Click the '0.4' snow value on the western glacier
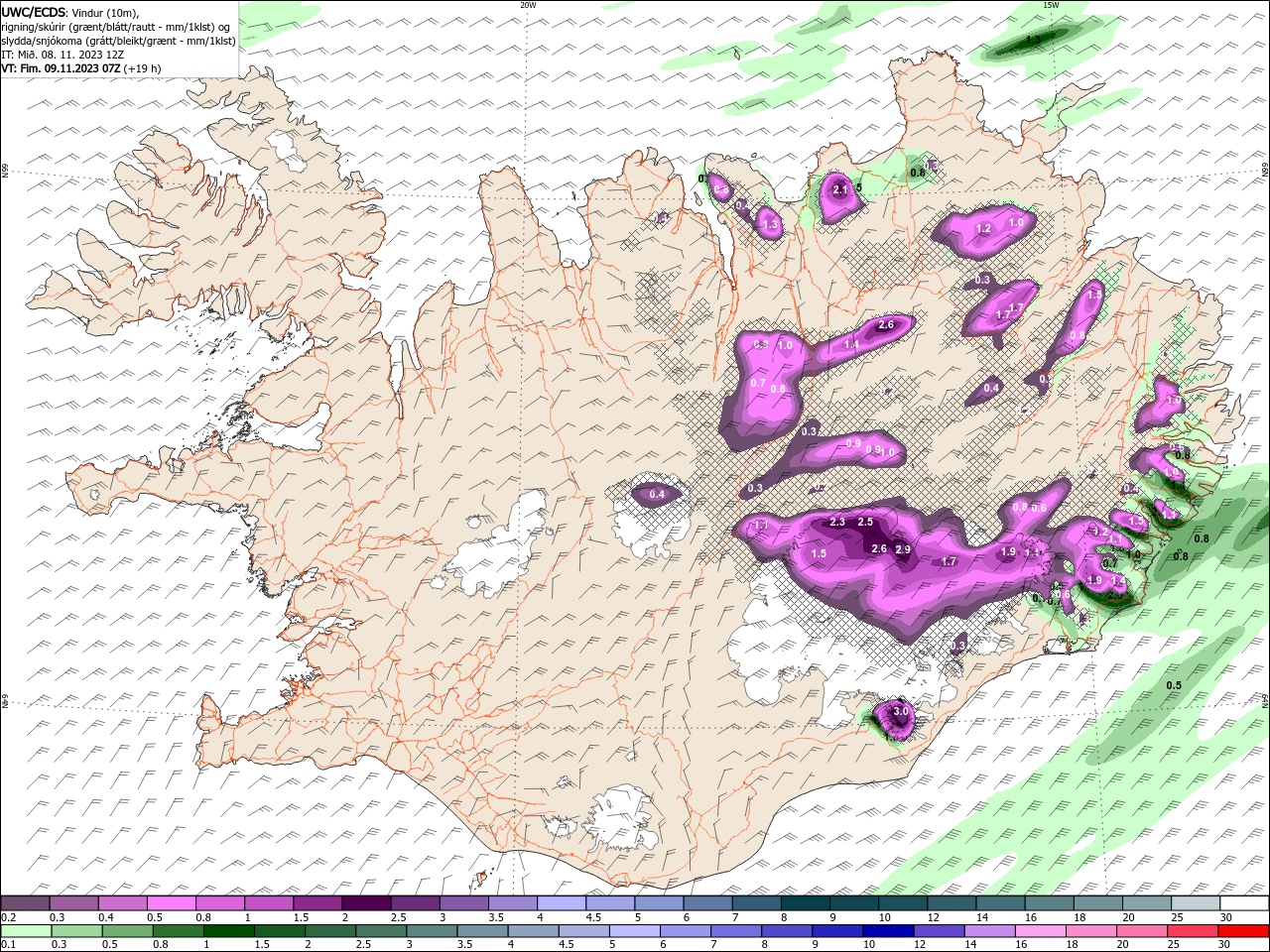This screenshot has width=1270, height=952. coord(657,494)
